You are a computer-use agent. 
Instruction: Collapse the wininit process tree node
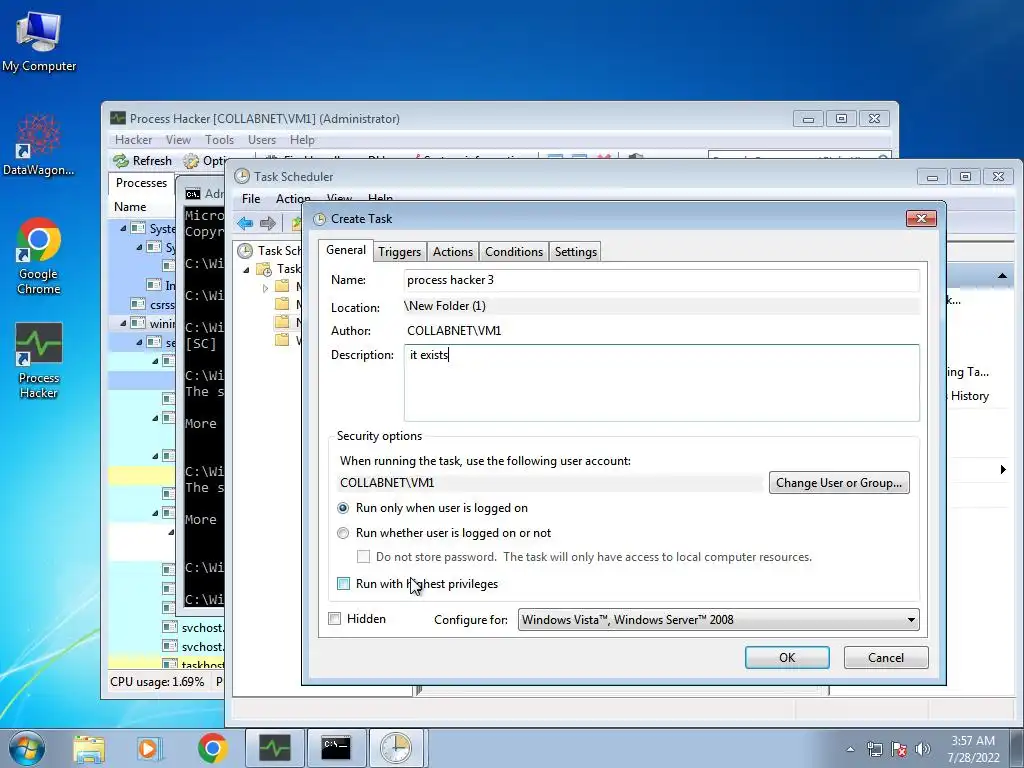(x=123, y=323)
